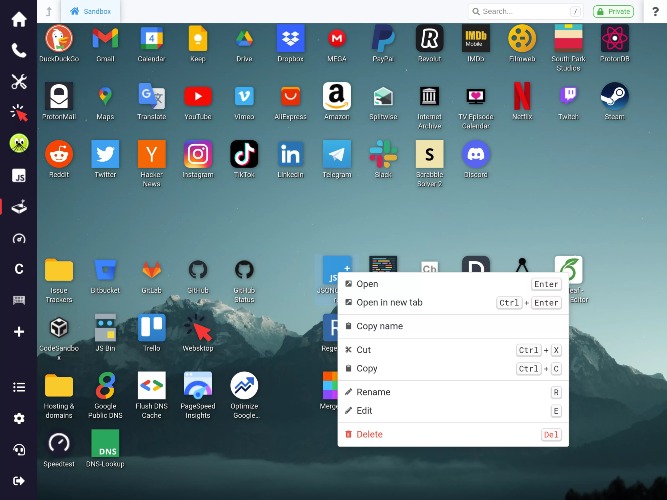Open the Hacker News shortcut

coord(152,154)
